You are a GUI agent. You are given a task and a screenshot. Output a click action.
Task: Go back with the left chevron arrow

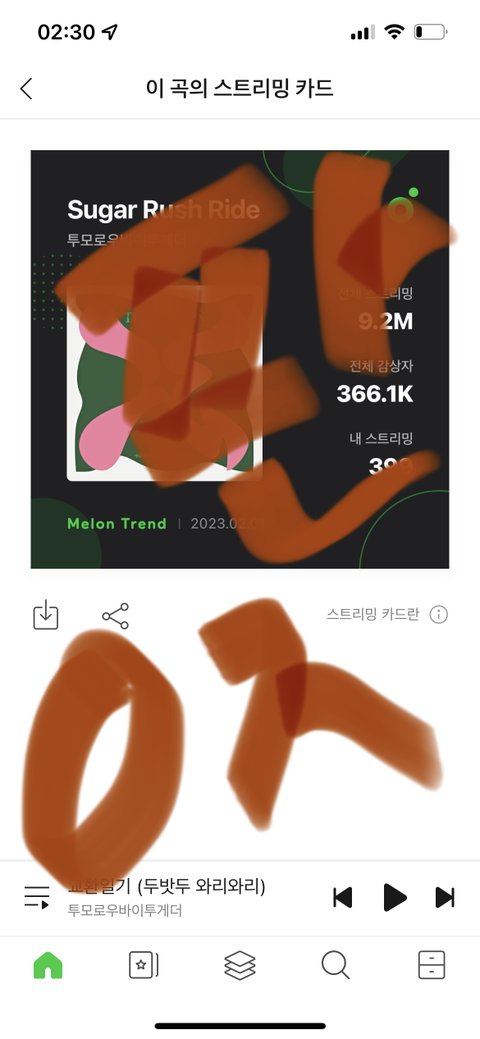pyautogui.click(x=26, y=88)
